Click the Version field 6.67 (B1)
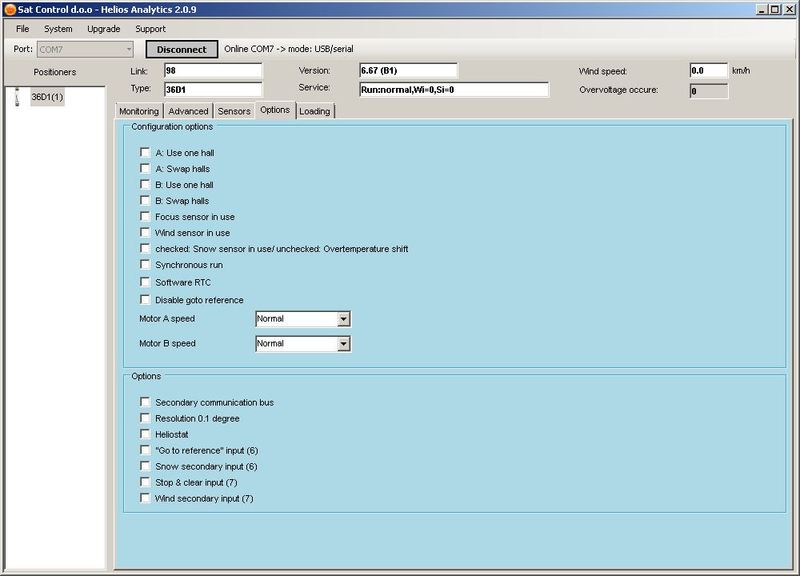800x576 pixels. tap(408, 70)
